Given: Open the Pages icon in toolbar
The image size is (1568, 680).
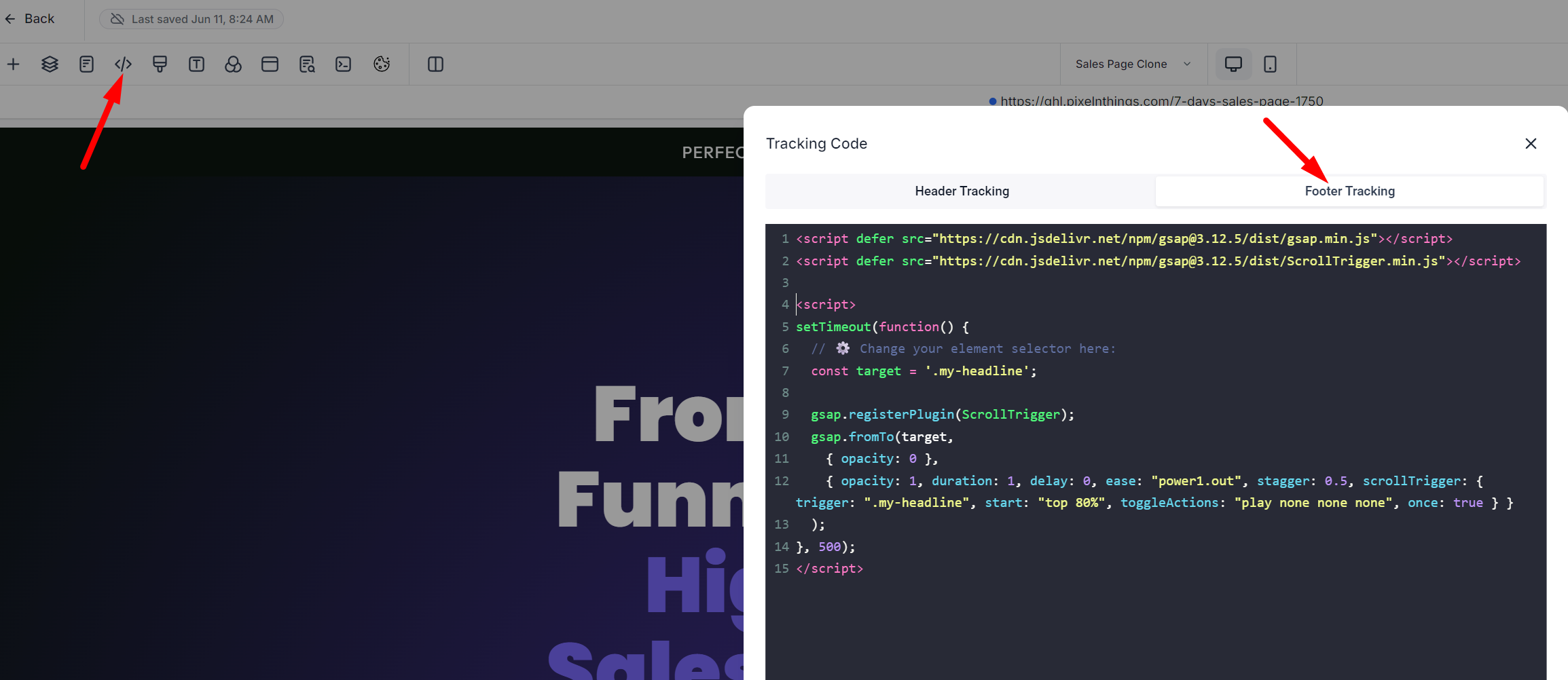Looking at the screenshot, I should pyautogui.click(x=86, y=64).
